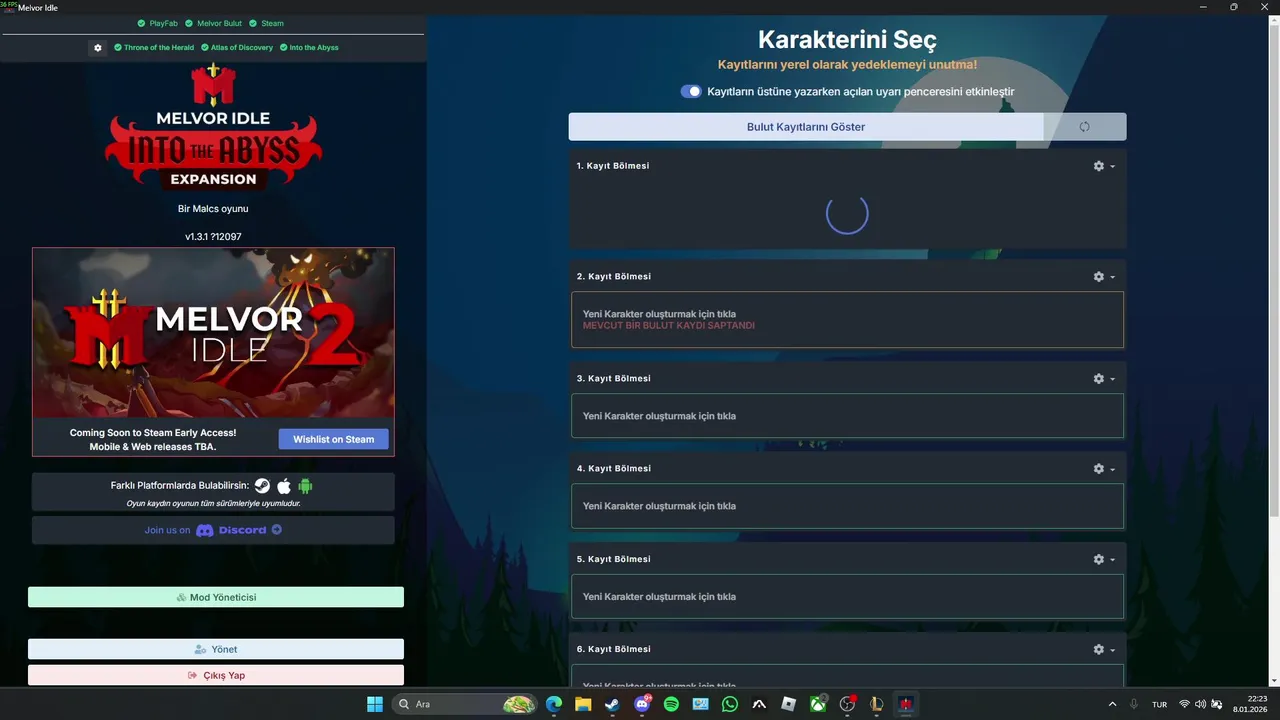
Task: Click the Yönet button
Action: [216, 649]
